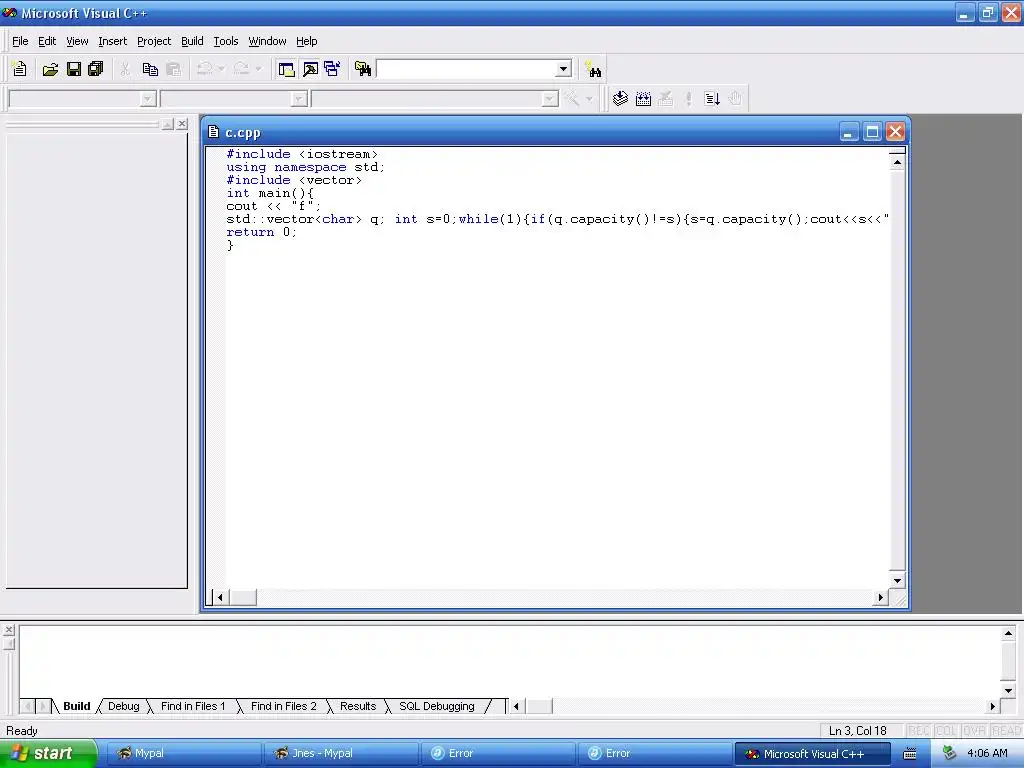Click the Insert Breakpoint hand icon

coord(735,99)
